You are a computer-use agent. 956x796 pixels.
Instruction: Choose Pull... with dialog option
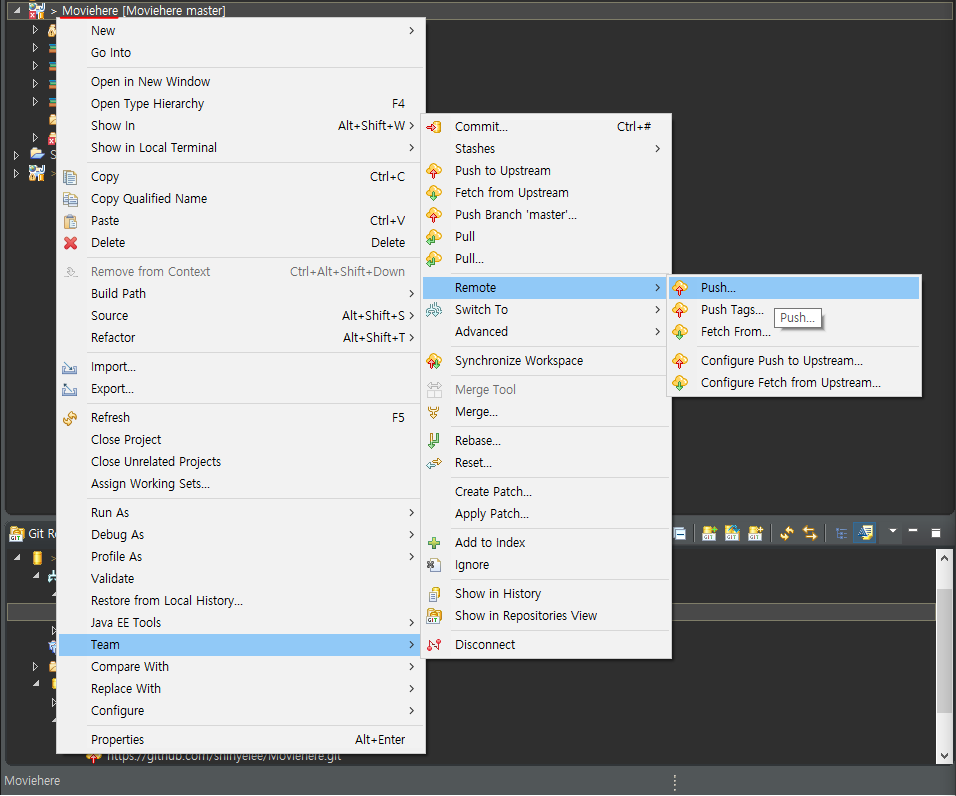tap(546, 258)
